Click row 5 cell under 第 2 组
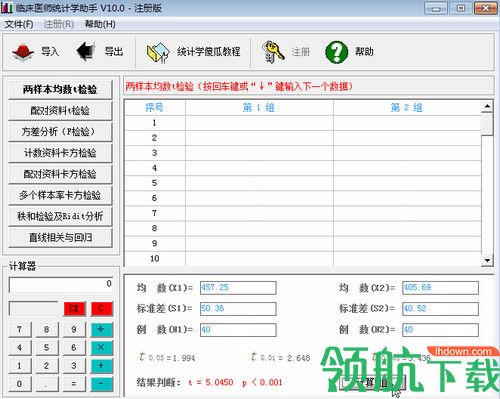 407,183
